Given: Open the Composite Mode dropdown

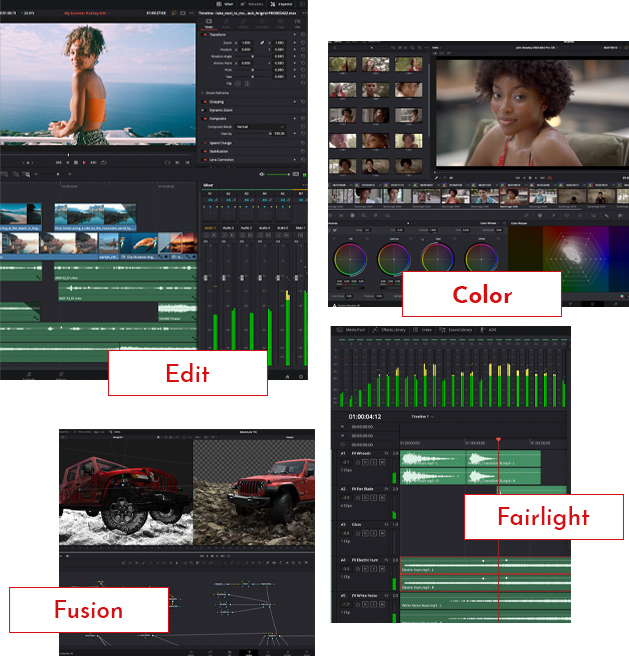Looking at the screenshot, I should tap(260, 126).
